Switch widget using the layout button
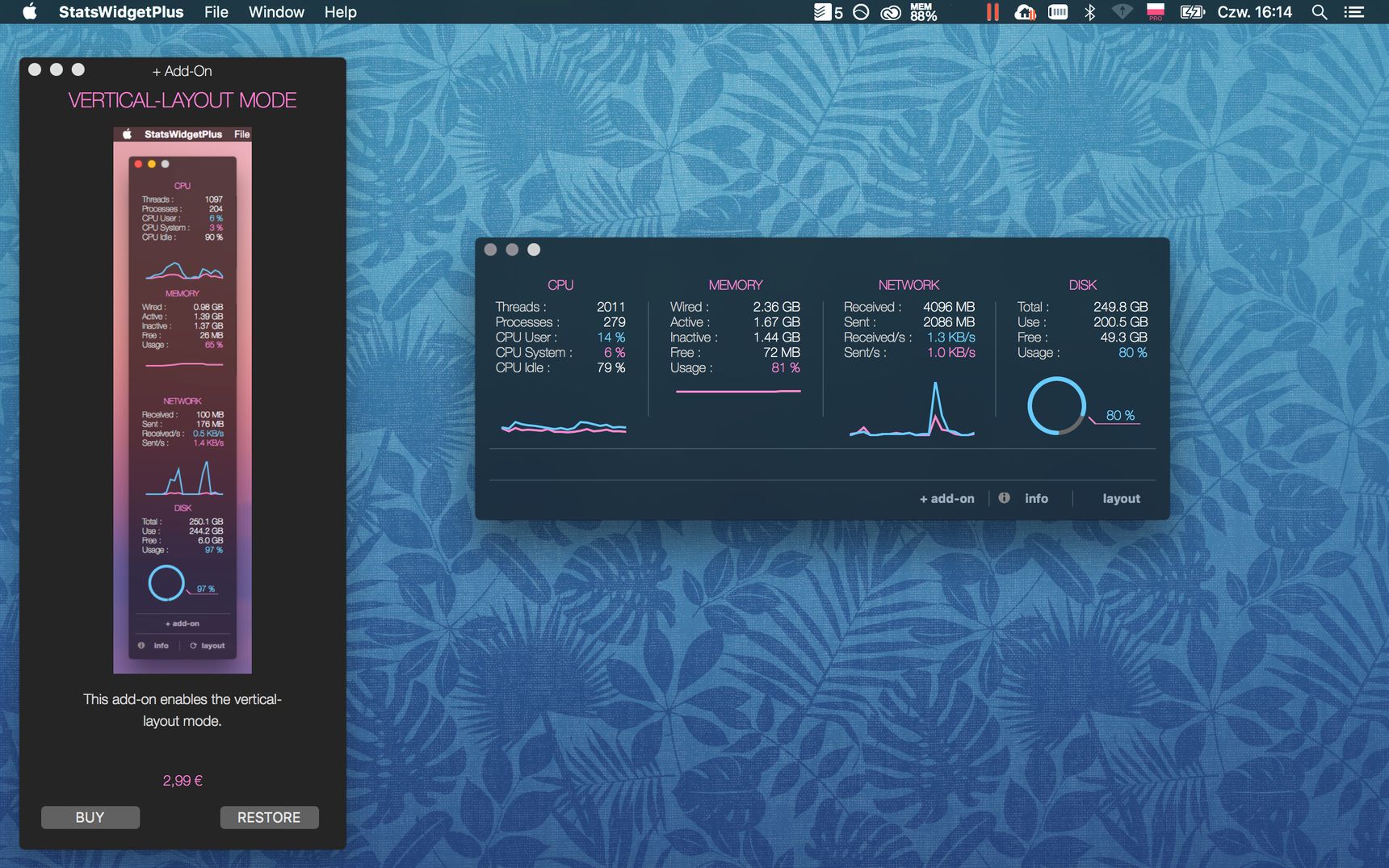Viewport: 1389px width, 868px height. (1122, 498)
